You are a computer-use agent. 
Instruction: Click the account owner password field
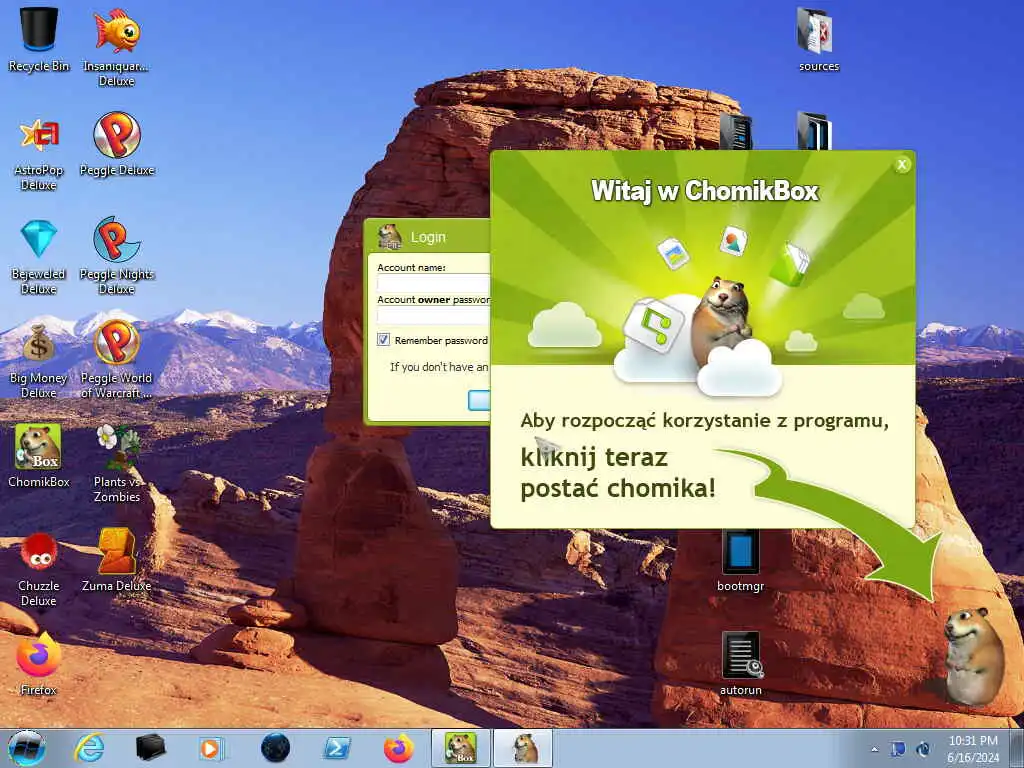434,315
